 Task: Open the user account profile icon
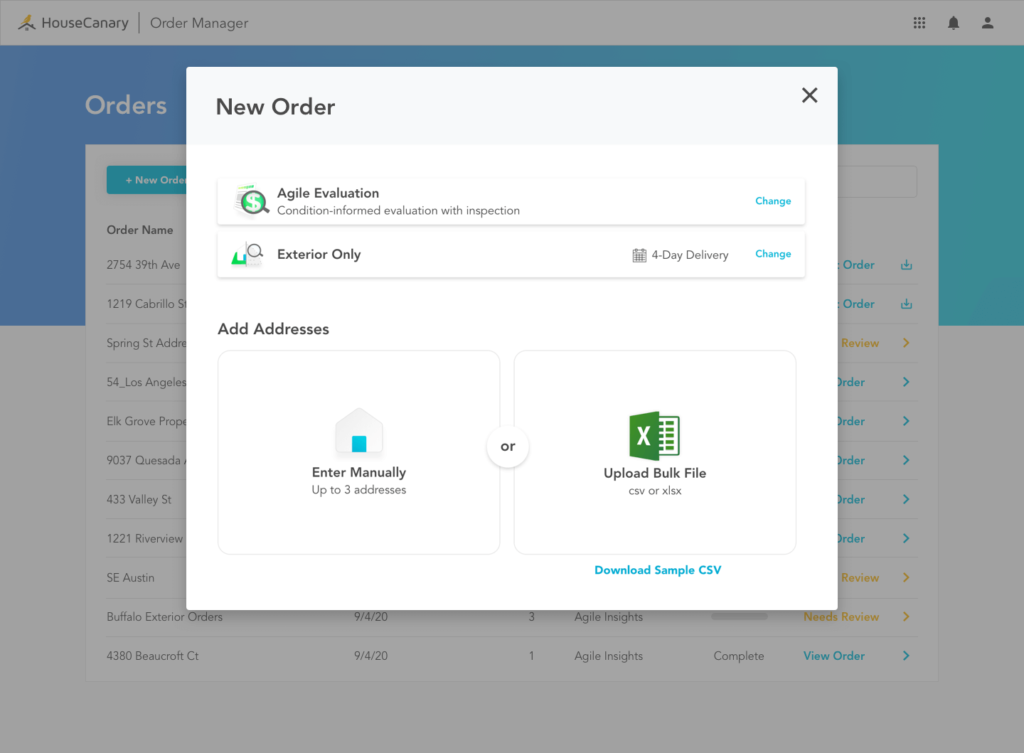[x=987, y=23]
